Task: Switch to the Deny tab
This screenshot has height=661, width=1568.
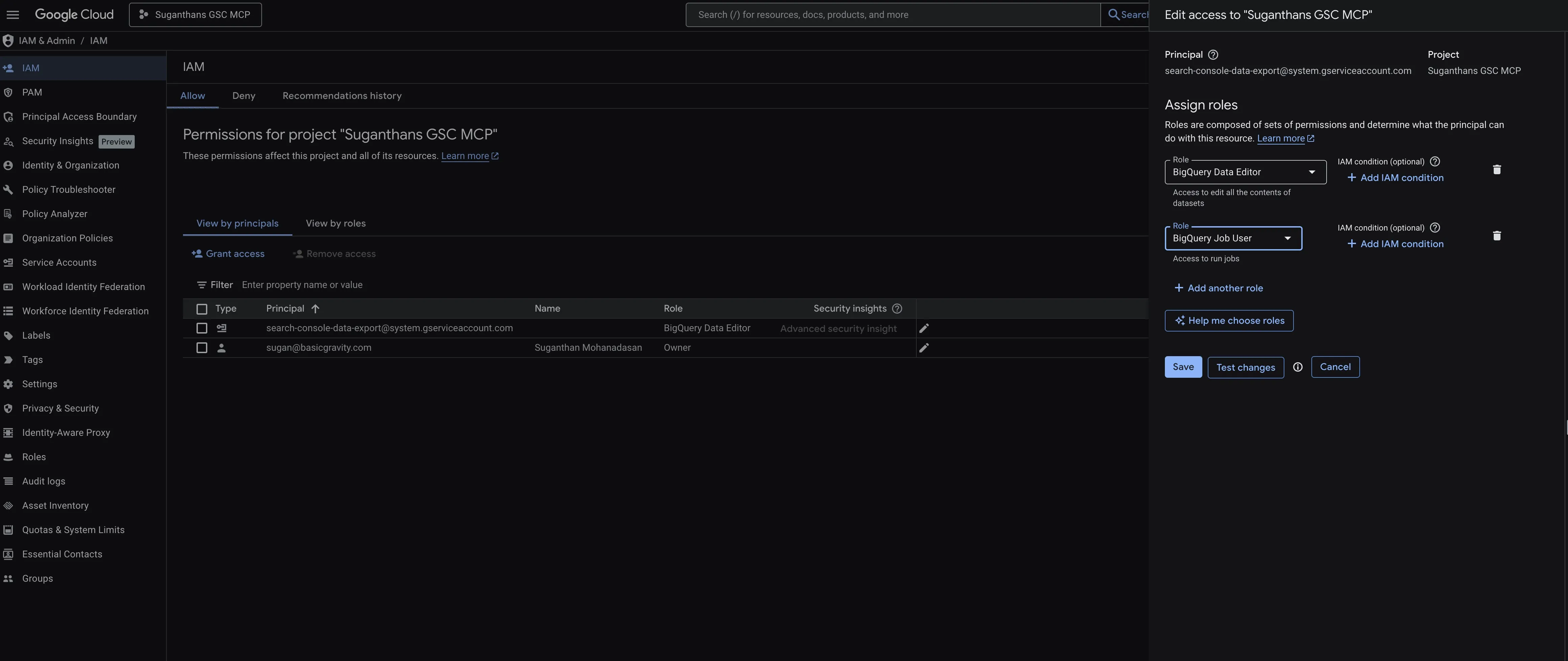Action: pos(243,96)
